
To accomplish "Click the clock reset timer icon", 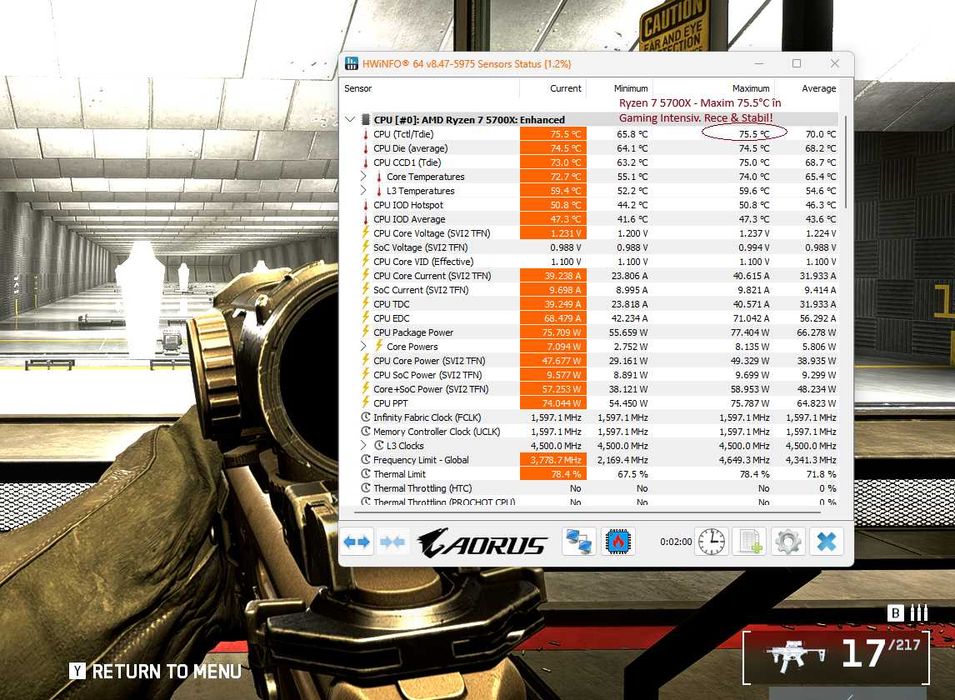I will [711, 542].
